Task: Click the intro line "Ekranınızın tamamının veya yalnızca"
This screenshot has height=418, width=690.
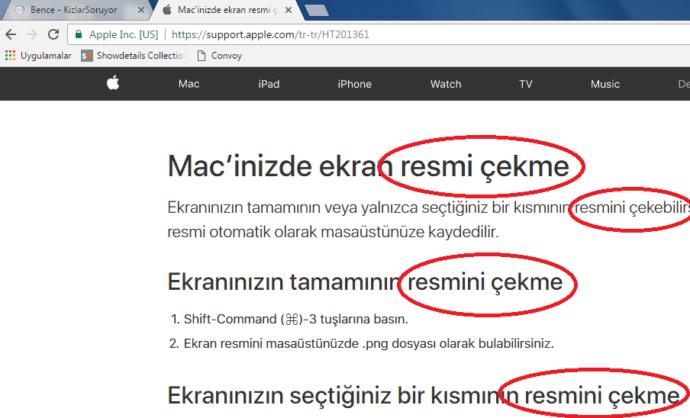Action: (x=293, y=207)
